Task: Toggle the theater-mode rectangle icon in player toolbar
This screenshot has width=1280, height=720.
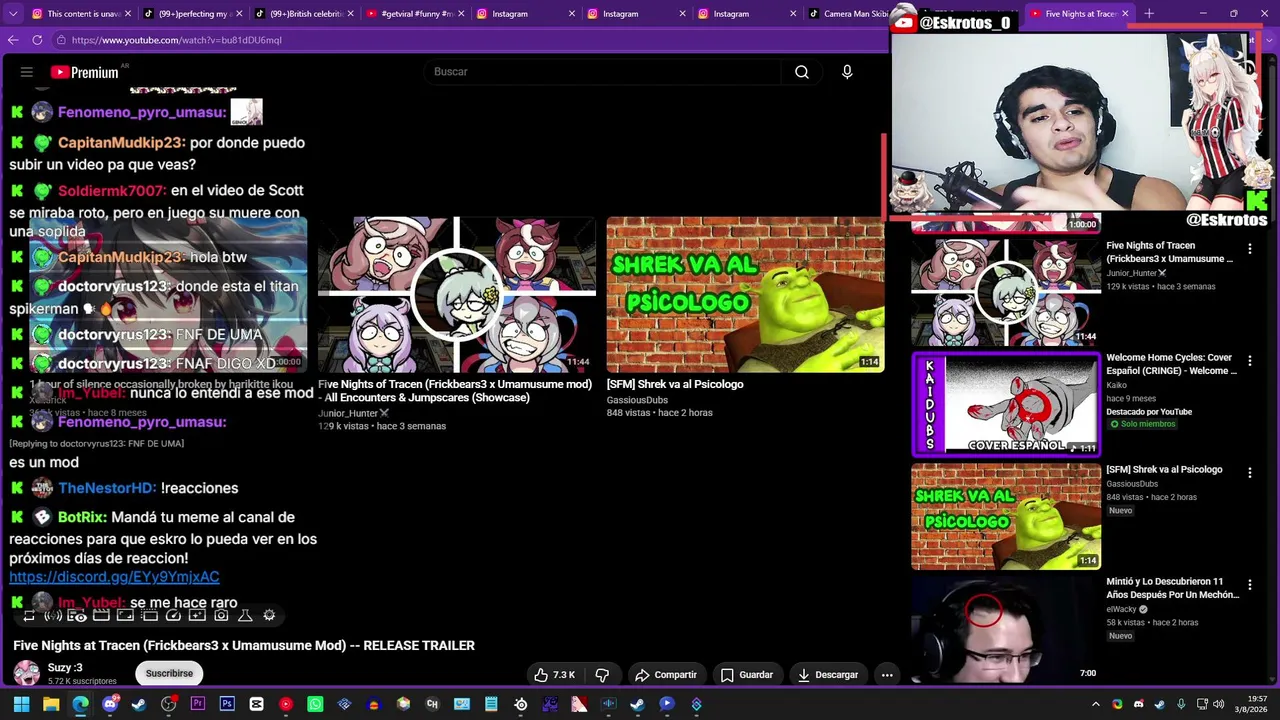Action: coord(125,616)
